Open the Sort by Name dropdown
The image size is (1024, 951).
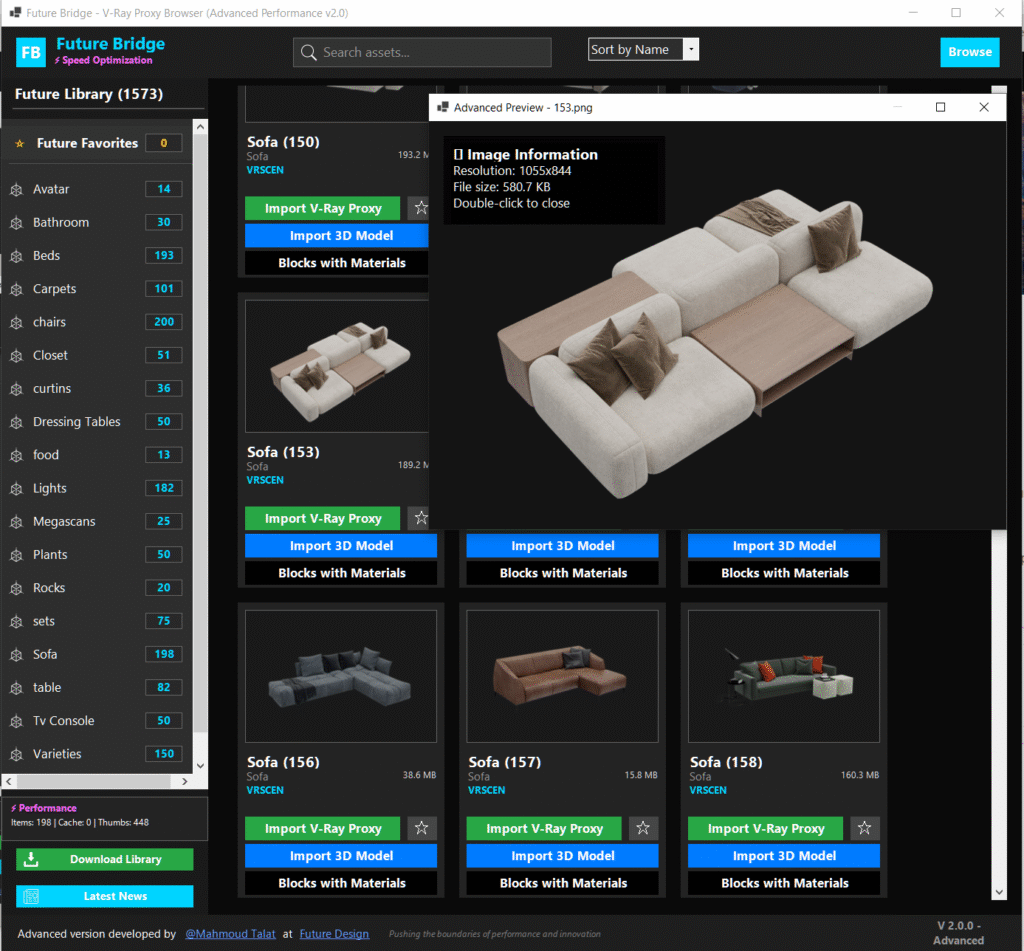[691, 50]
